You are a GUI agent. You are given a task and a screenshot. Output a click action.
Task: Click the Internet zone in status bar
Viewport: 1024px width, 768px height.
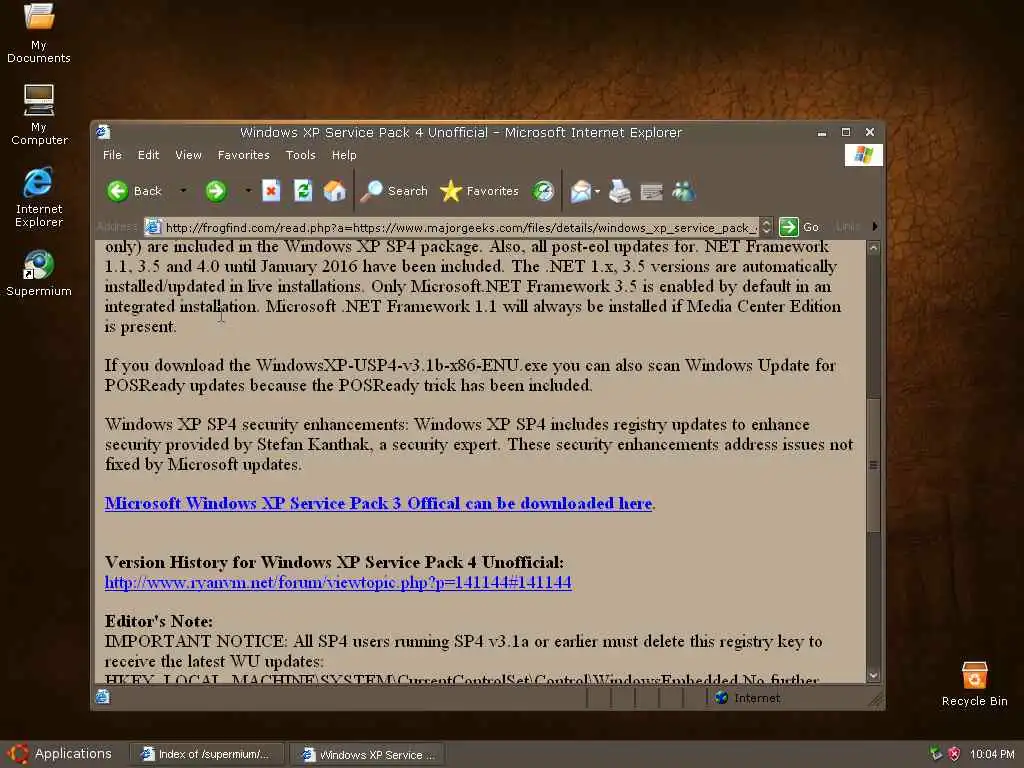pyautogui.click(x=747, y=697)
